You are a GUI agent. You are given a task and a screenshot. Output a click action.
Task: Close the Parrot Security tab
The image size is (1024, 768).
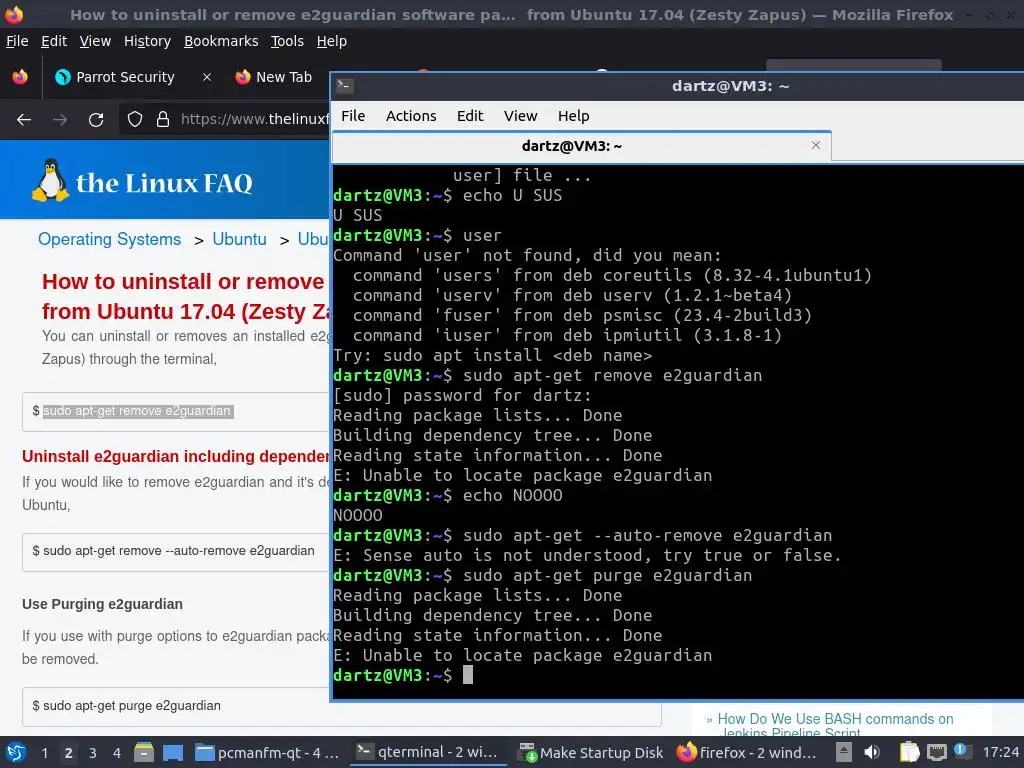[206, 77]
